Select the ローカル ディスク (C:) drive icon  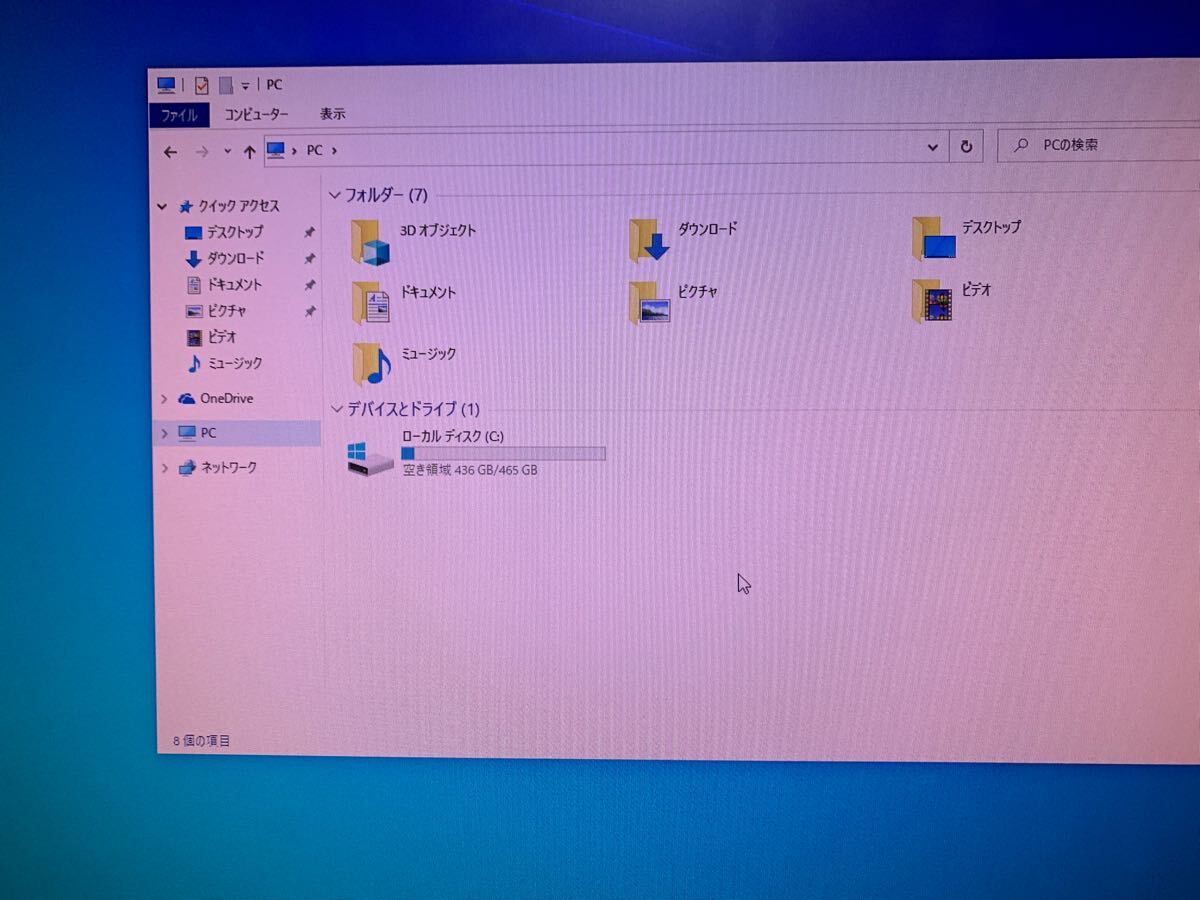click(370, 458)
